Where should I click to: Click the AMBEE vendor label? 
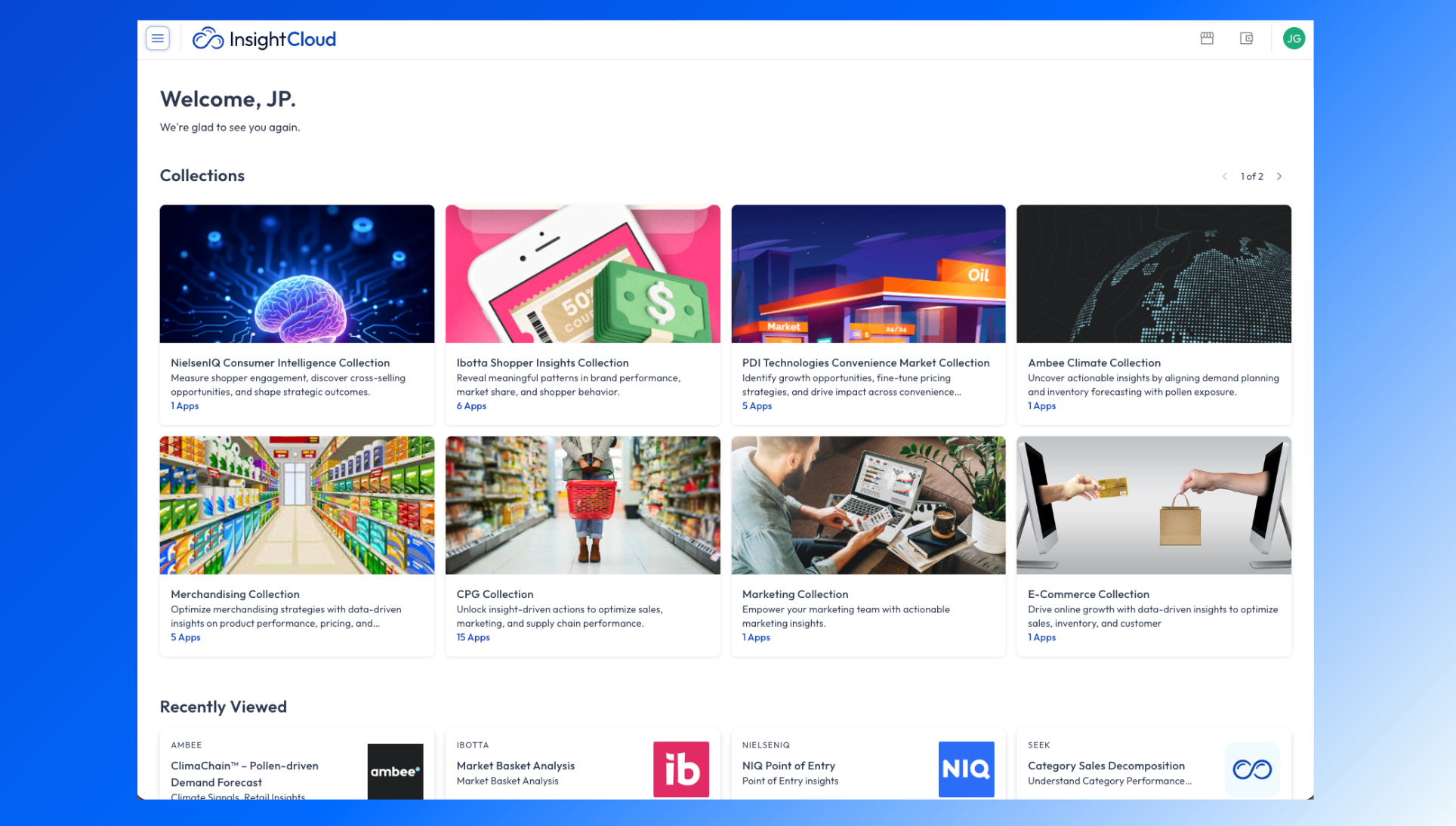(x=187, y=745)
